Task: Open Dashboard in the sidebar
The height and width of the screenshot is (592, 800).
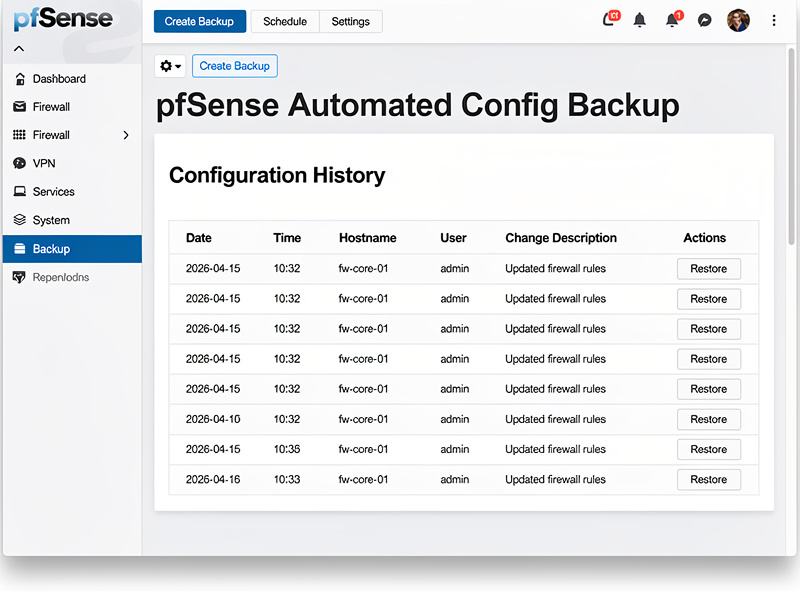Action: pyautogui.click(x=72, y=79)
